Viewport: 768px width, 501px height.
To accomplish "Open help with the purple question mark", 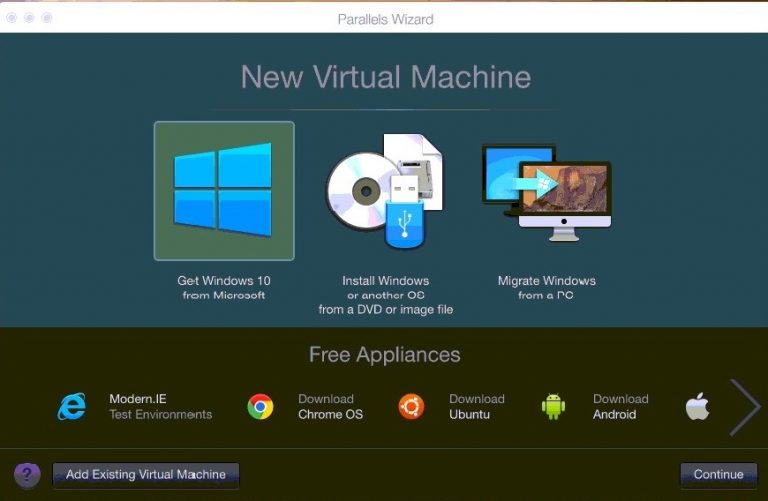I will pos(27,475).
